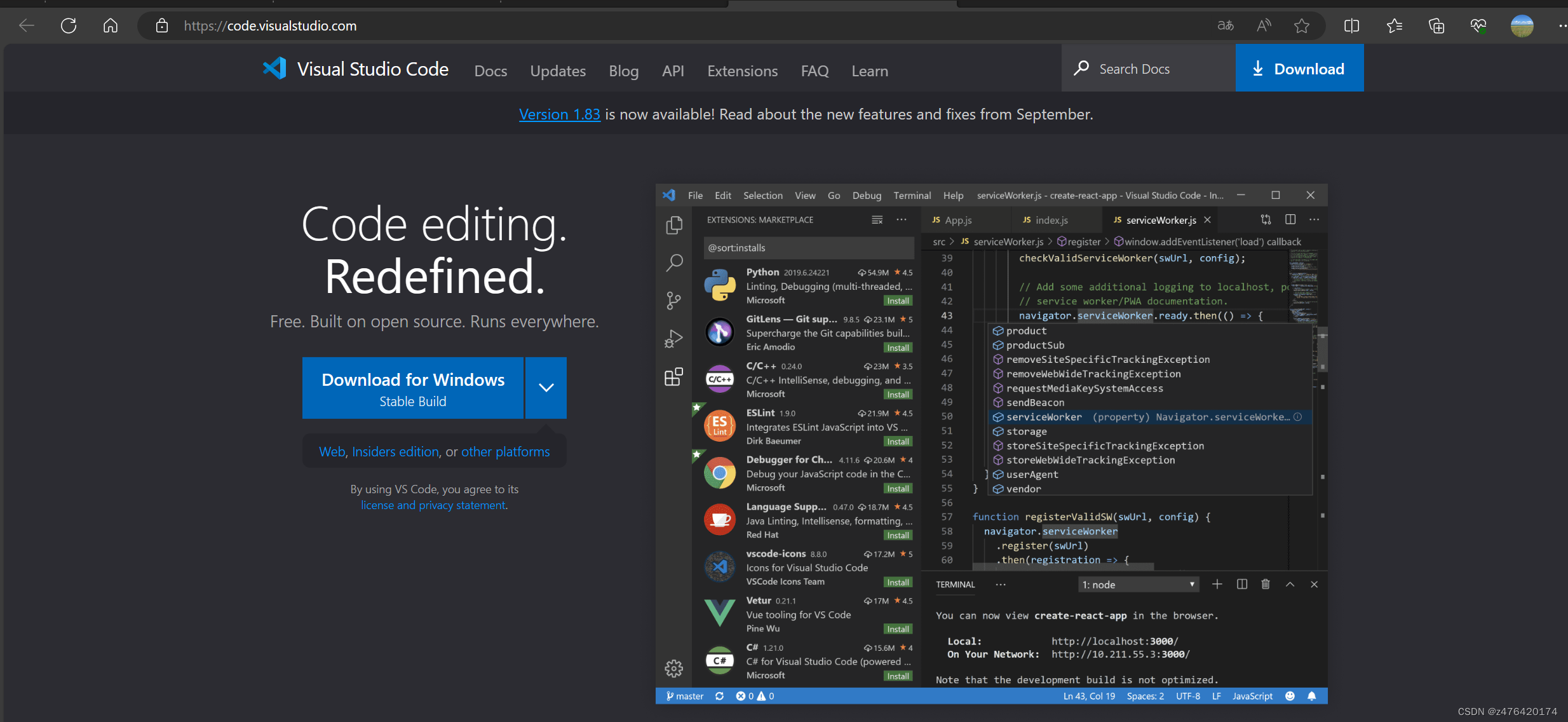Click the Visual Studio Code logo

(x=274, y=69)
